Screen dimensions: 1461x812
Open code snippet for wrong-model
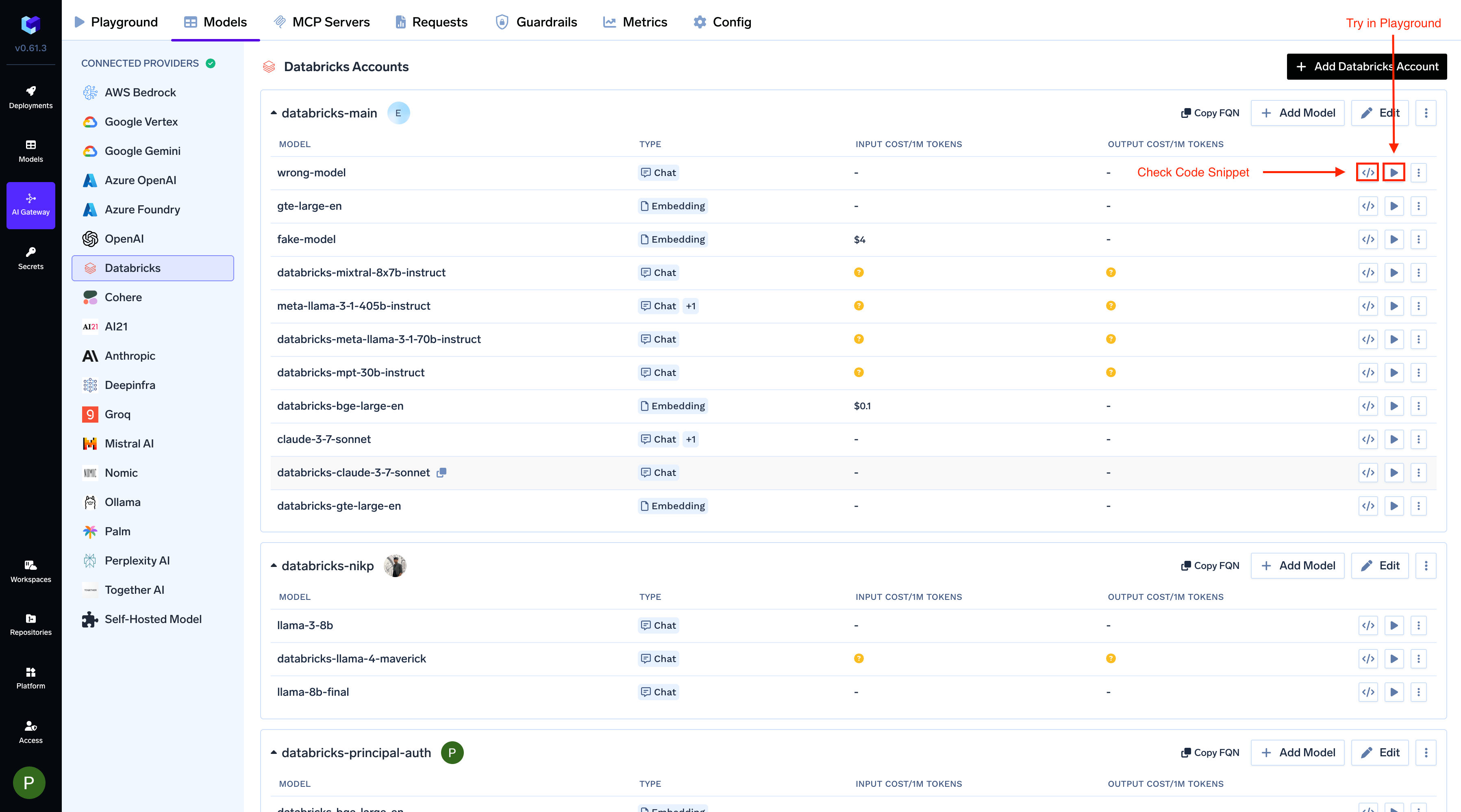pos(1368,172)
